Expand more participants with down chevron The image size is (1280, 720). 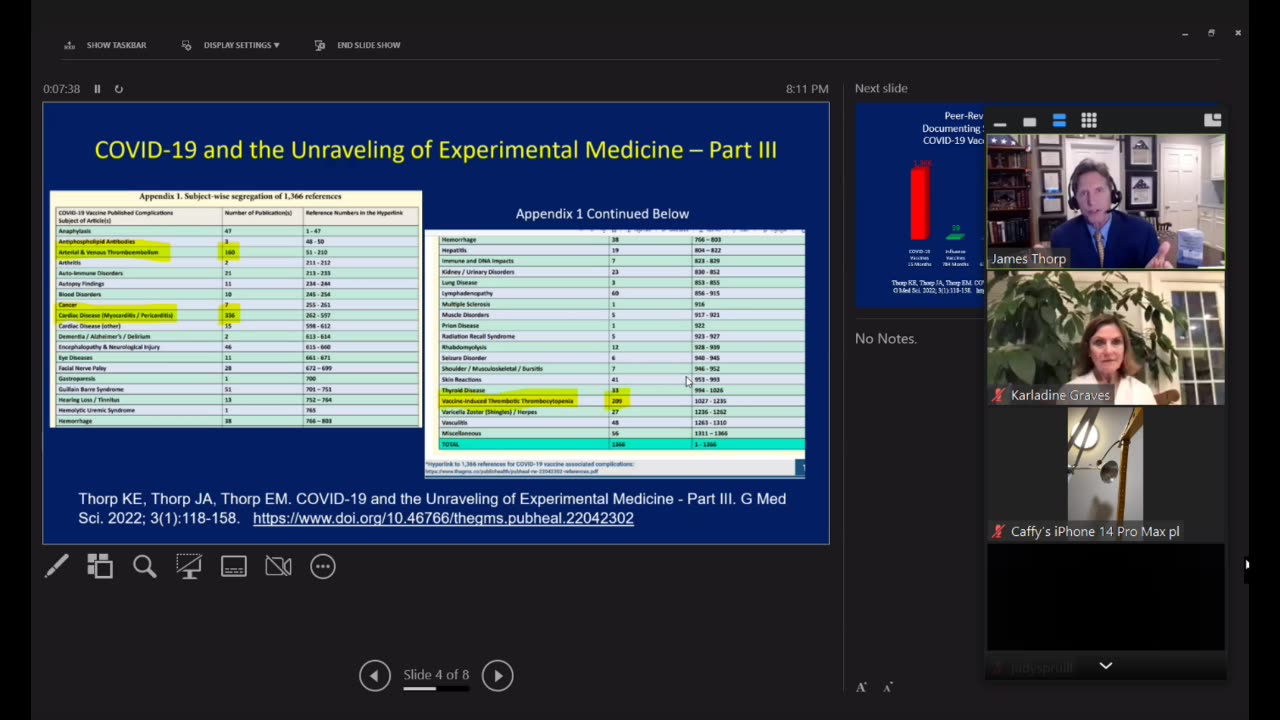[x=1106, y=666]
